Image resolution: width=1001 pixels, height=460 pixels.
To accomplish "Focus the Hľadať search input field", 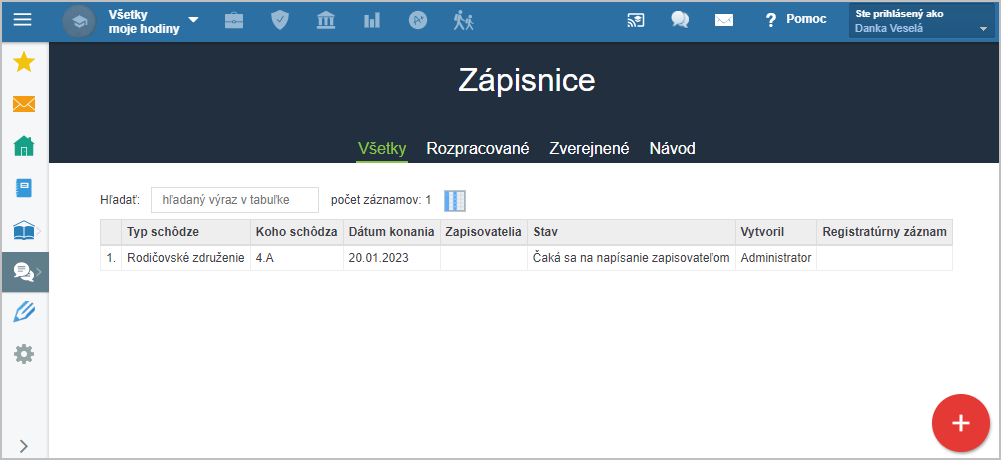I will point(235,200).
